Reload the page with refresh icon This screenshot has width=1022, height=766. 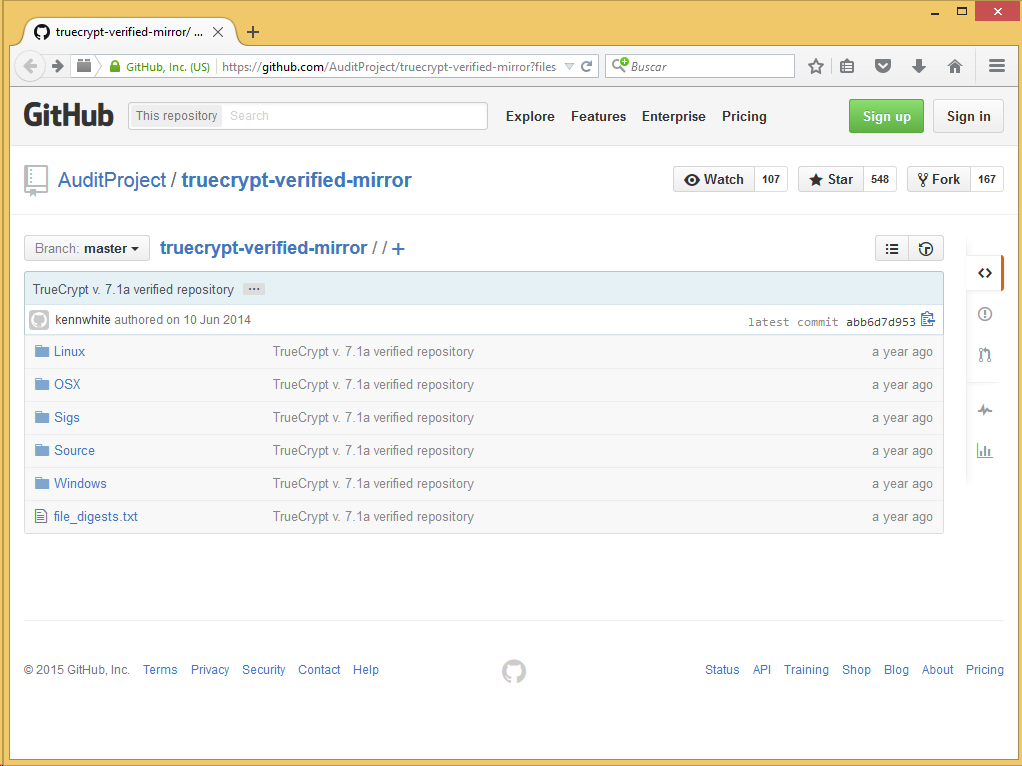587,66
